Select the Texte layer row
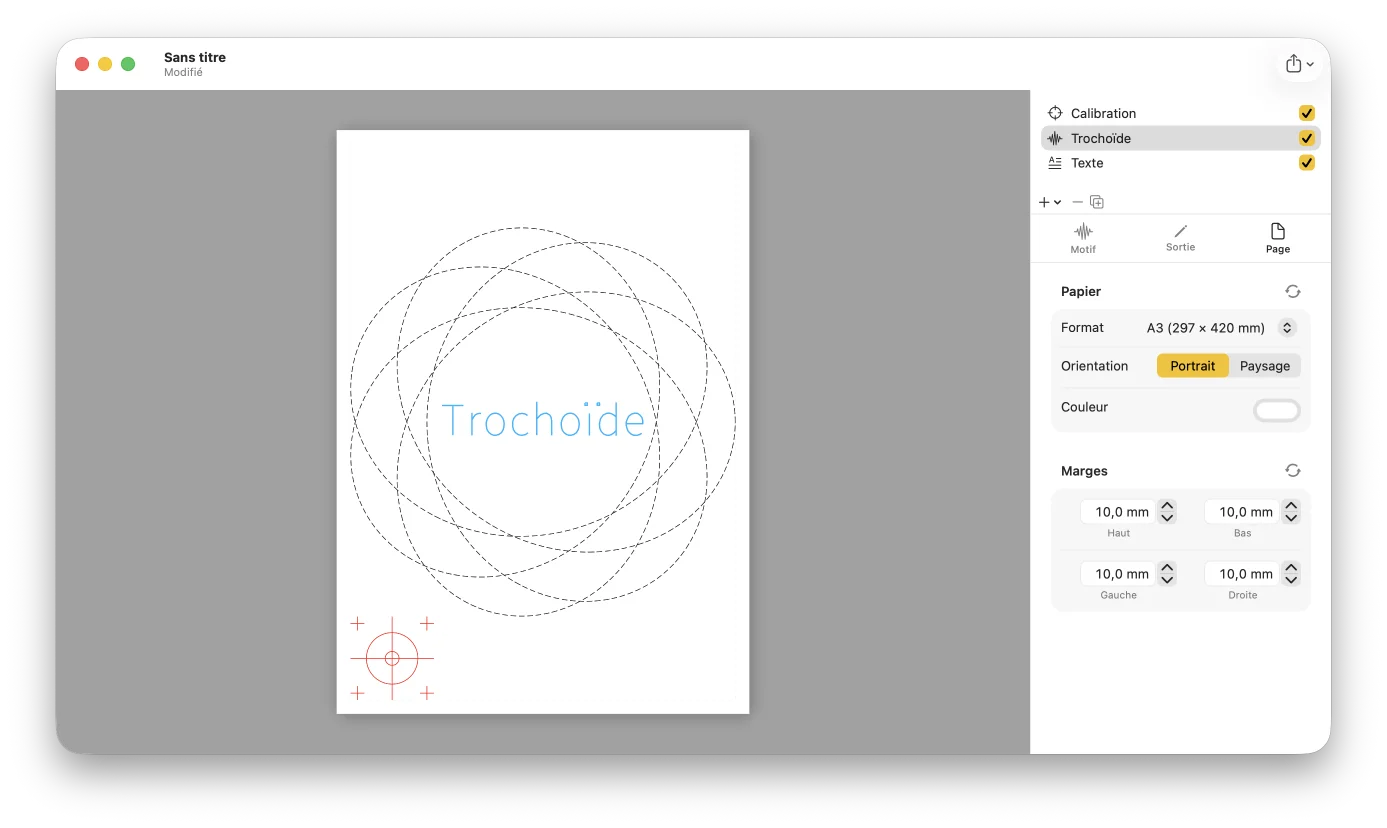 click(x=1180, y=163)
